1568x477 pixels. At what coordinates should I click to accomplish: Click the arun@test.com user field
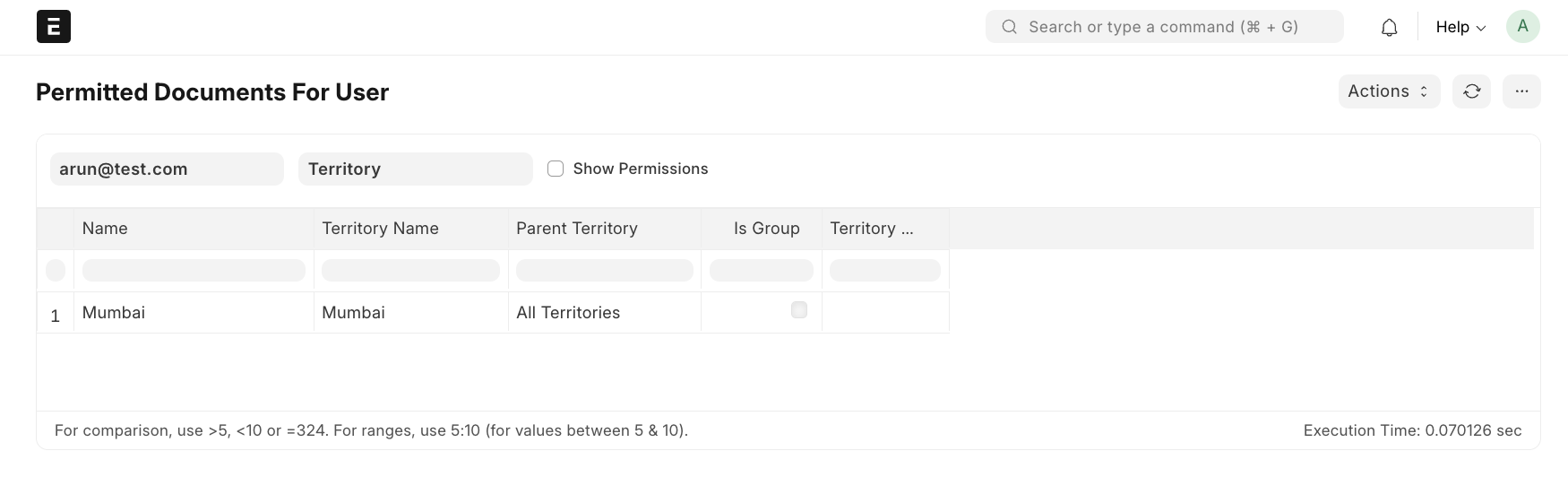167,169
